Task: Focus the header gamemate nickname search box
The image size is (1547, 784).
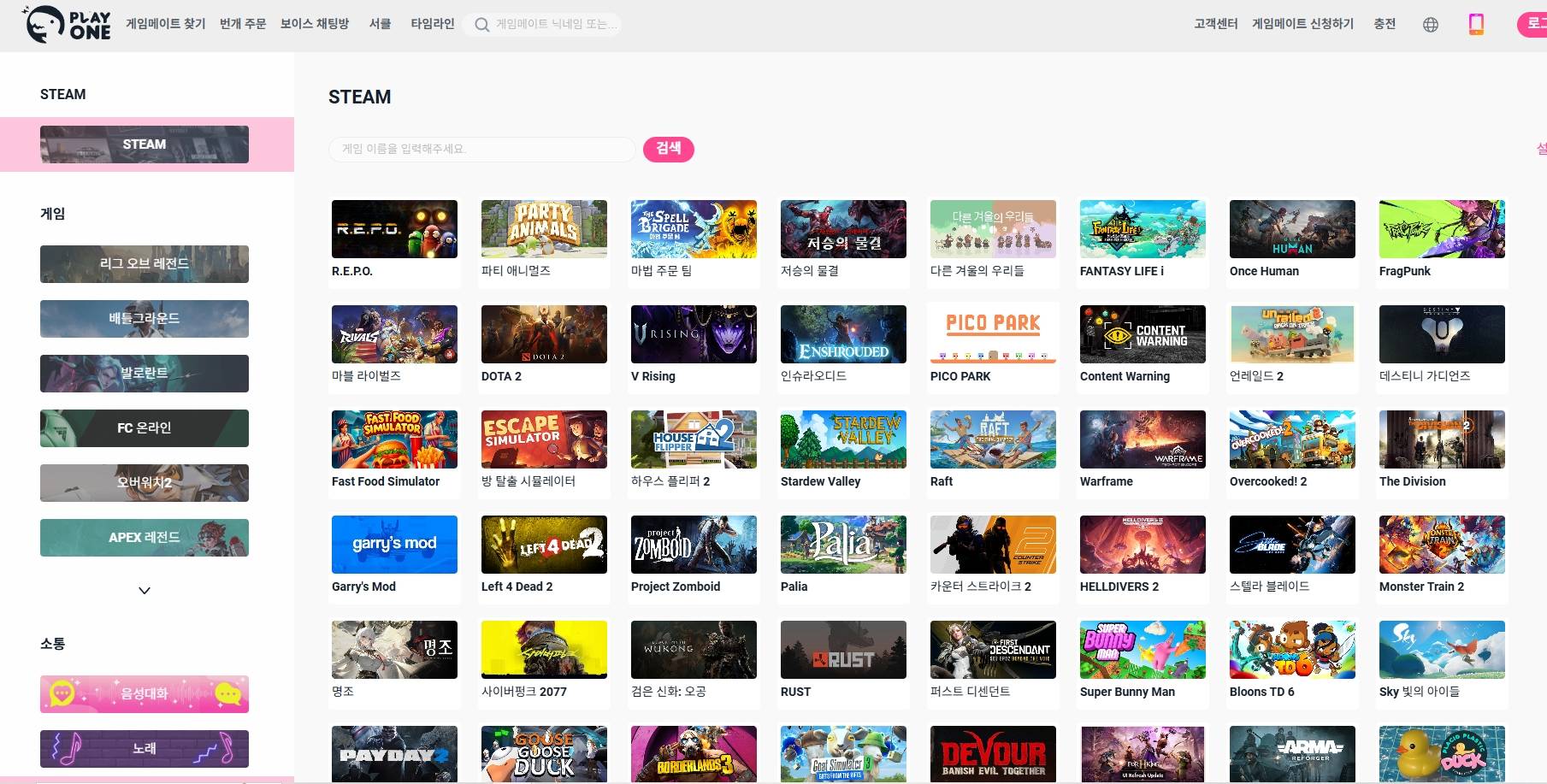Action: [542, 25]
